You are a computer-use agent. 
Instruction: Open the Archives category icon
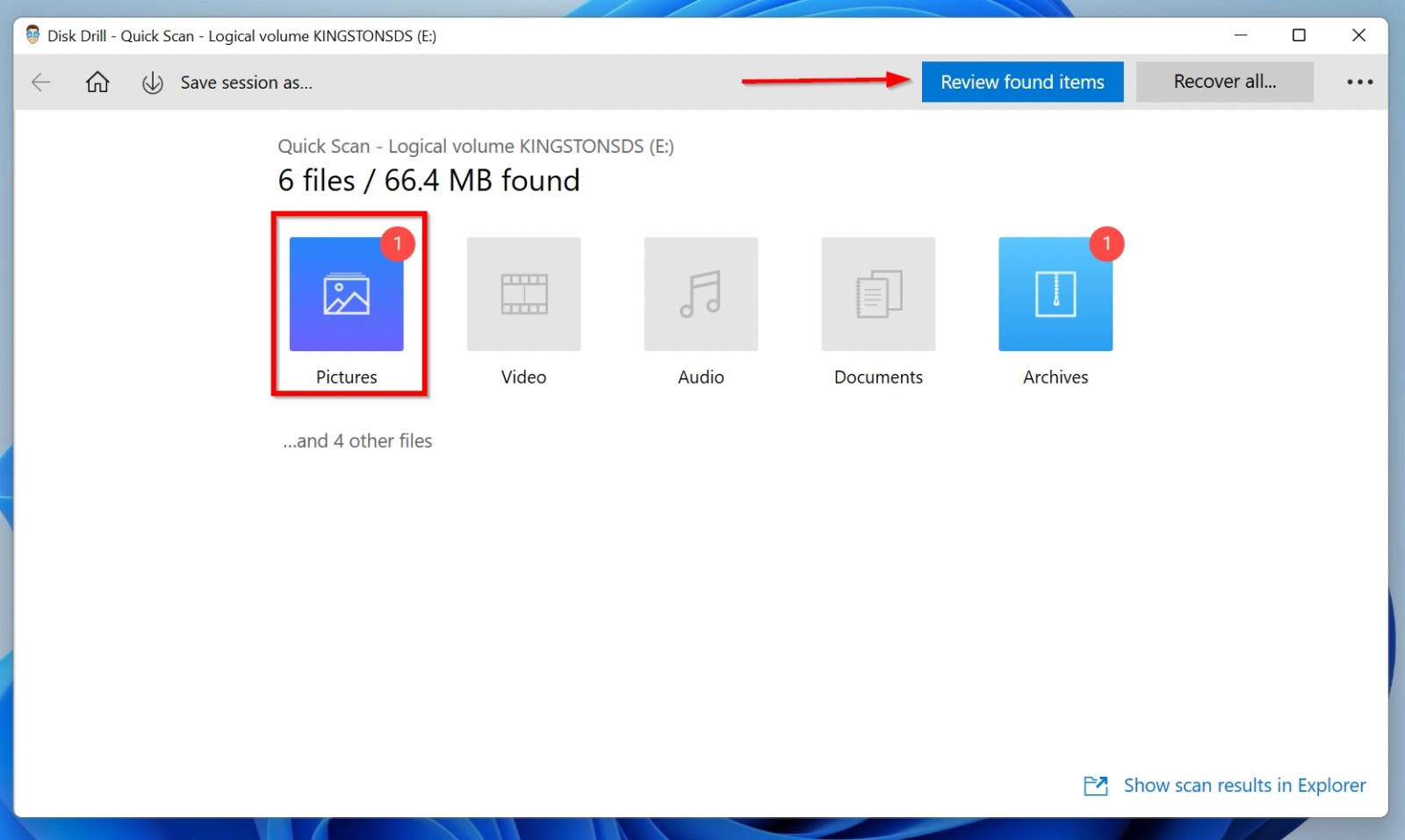(1055, 294)
